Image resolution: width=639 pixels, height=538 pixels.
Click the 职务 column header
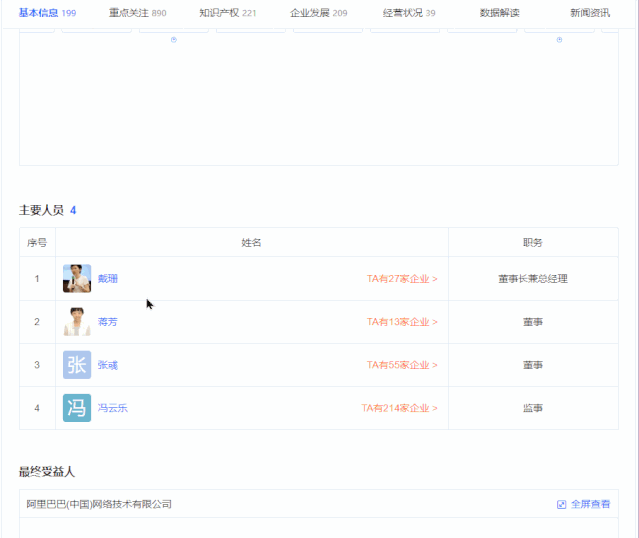tap(533, 243)
